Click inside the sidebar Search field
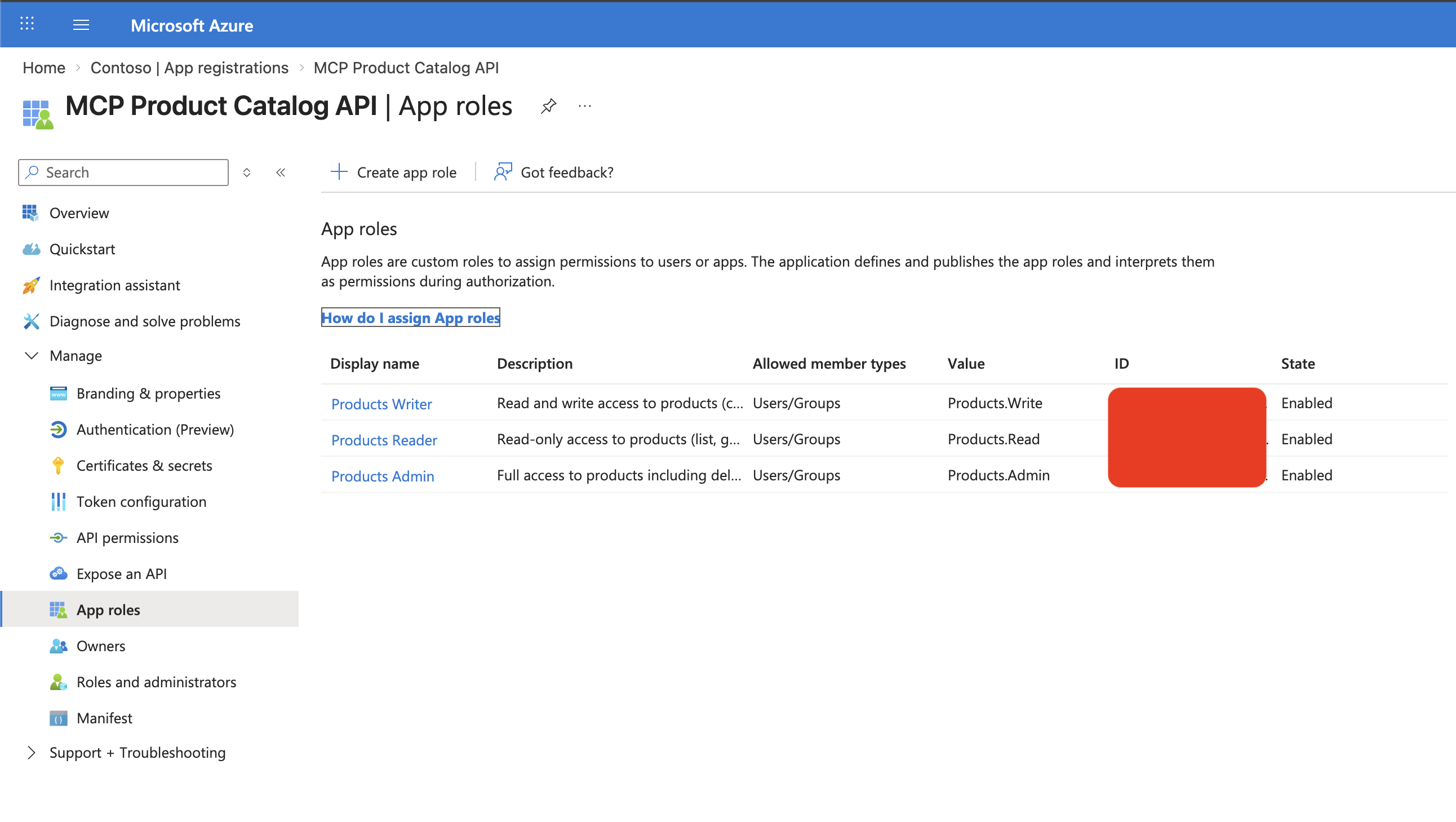1456x822 pixels. pyautogui.click(x=123, y=172)
